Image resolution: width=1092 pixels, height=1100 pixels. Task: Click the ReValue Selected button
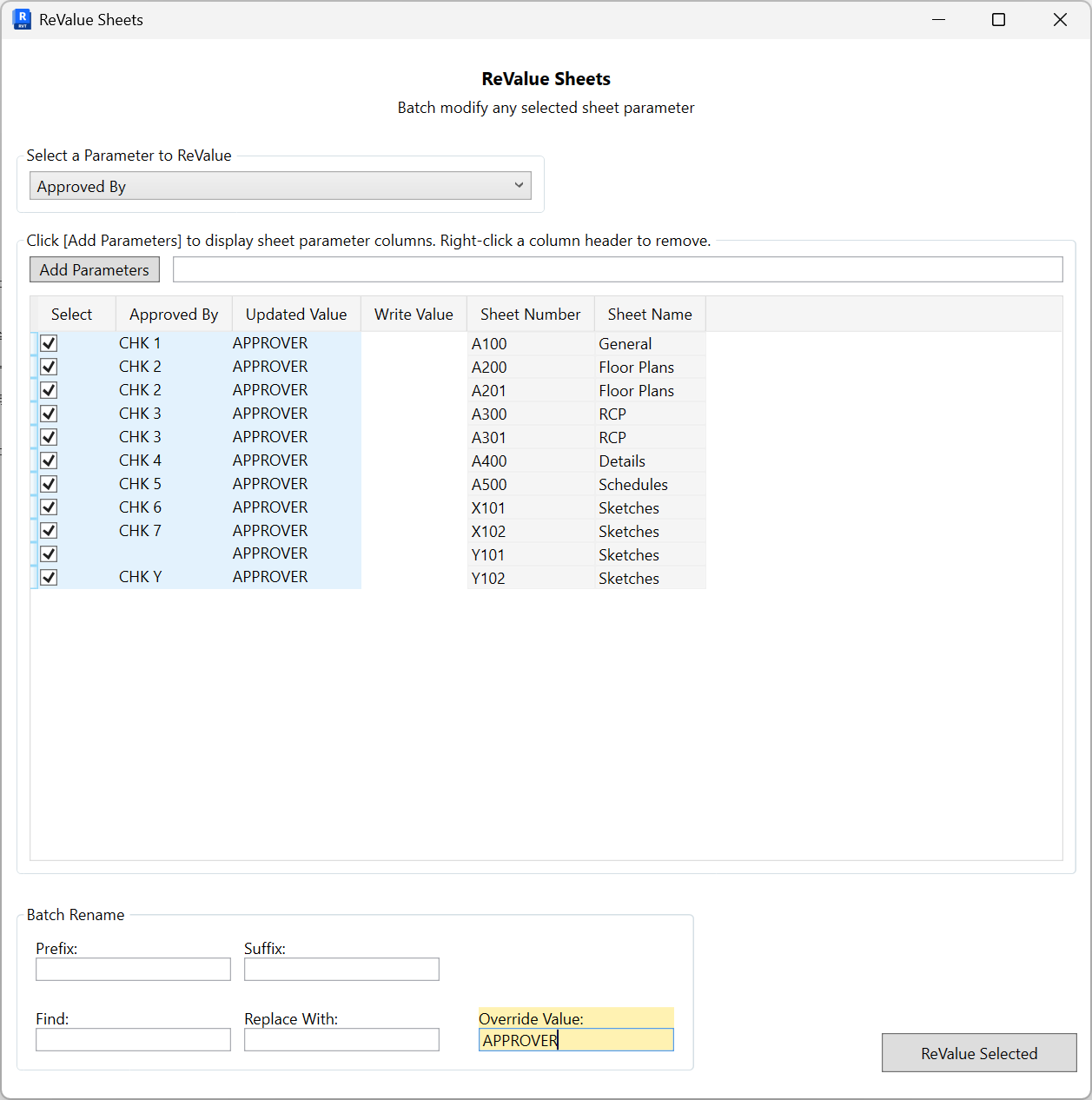(x=978, y=1052)
